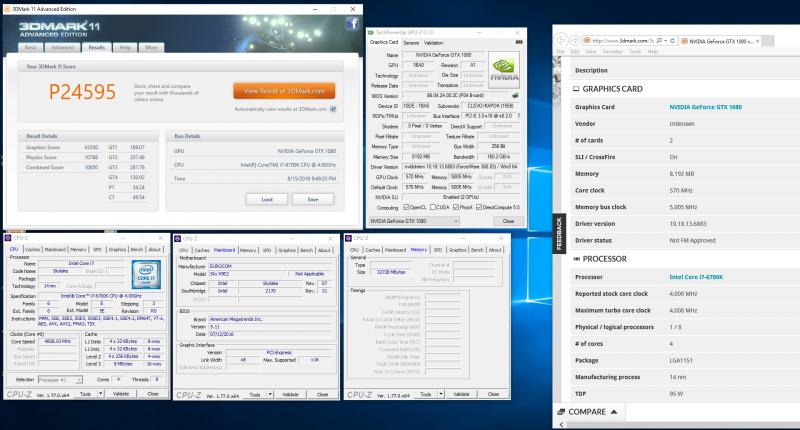The image size is (800, 430).
Task: Refresh the 3dmark.com page
Action: click(672, 40)
